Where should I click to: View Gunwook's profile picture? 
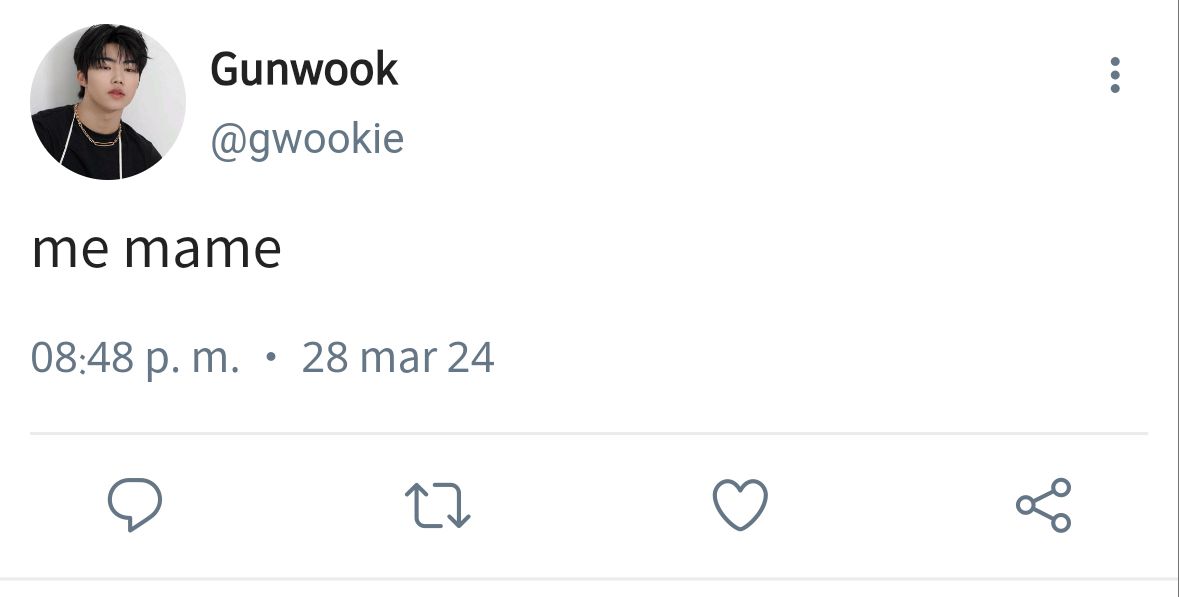point(108,102)
